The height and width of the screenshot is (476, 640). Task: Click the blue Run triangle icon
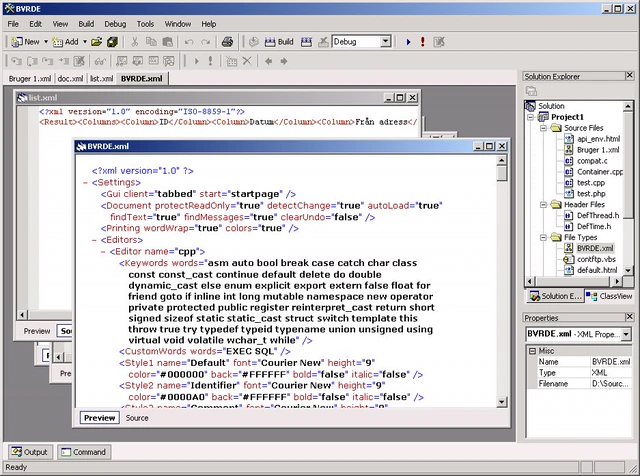pos(408,42)
